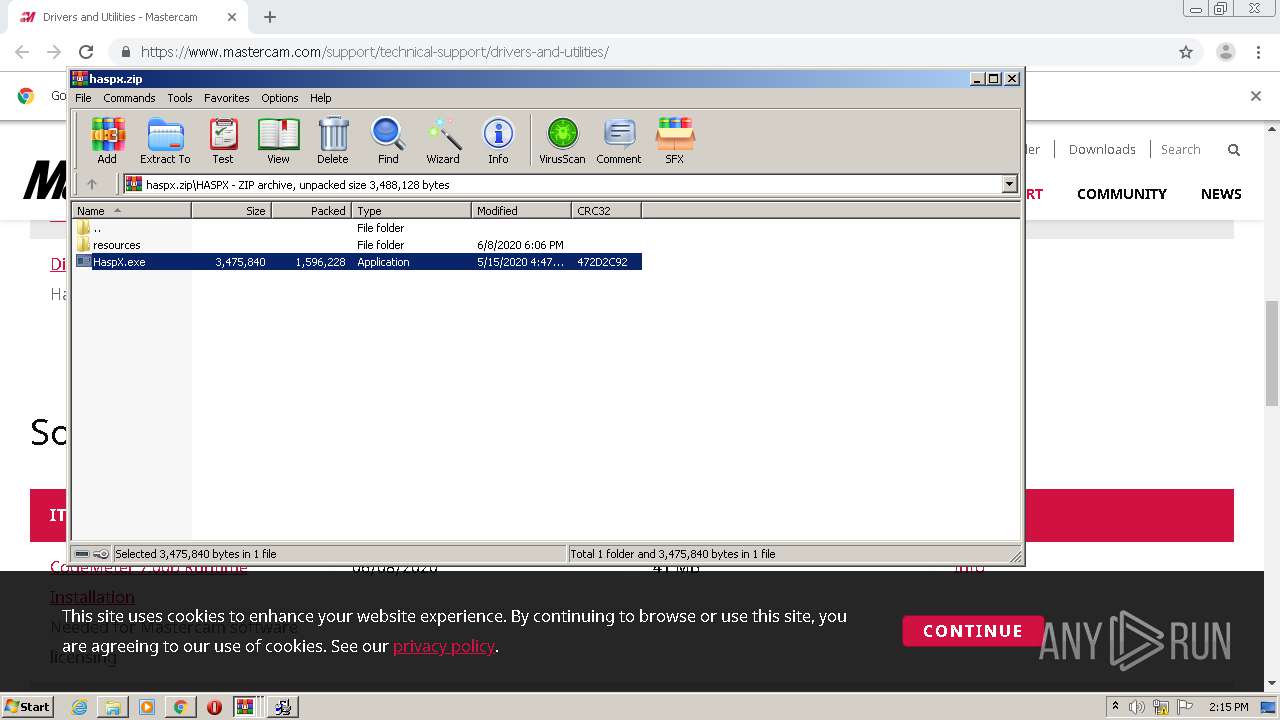The height and width of the screenshot is (720, 1280).
Task: Open the Downloads link on Mastercam site
Action: [1102, 149]
